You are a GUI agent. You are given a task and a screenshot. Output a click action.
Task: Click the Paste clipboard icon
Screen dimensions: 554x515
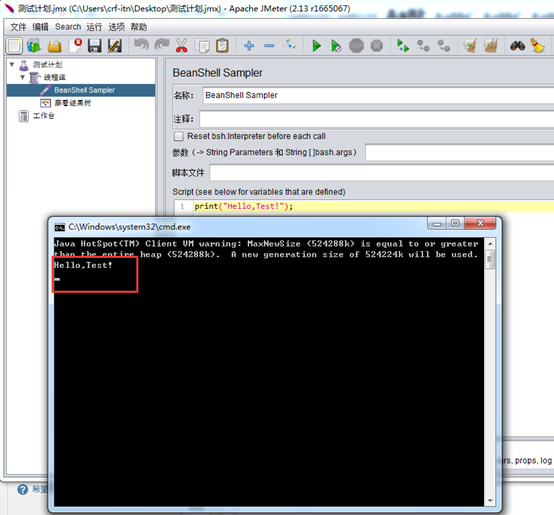coord(222,46)
